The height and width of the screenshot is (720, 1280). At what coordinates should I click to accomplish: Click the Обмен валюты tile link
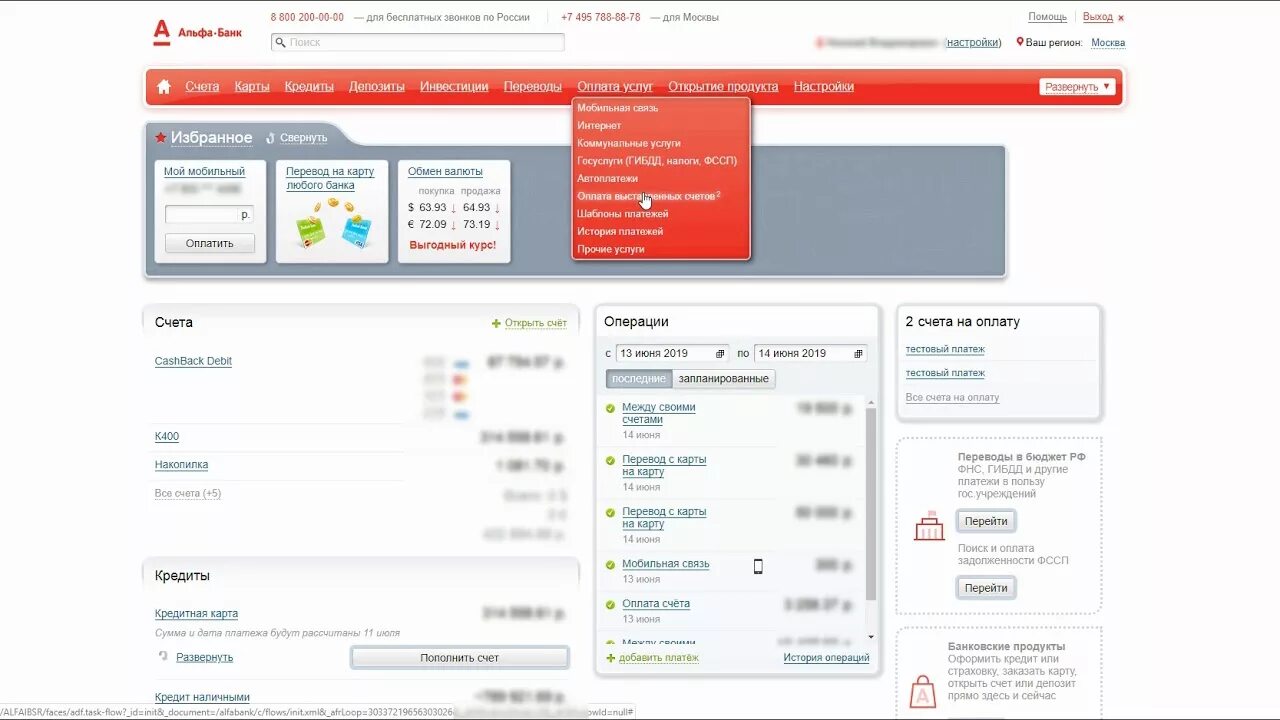[x=445, y=172]
